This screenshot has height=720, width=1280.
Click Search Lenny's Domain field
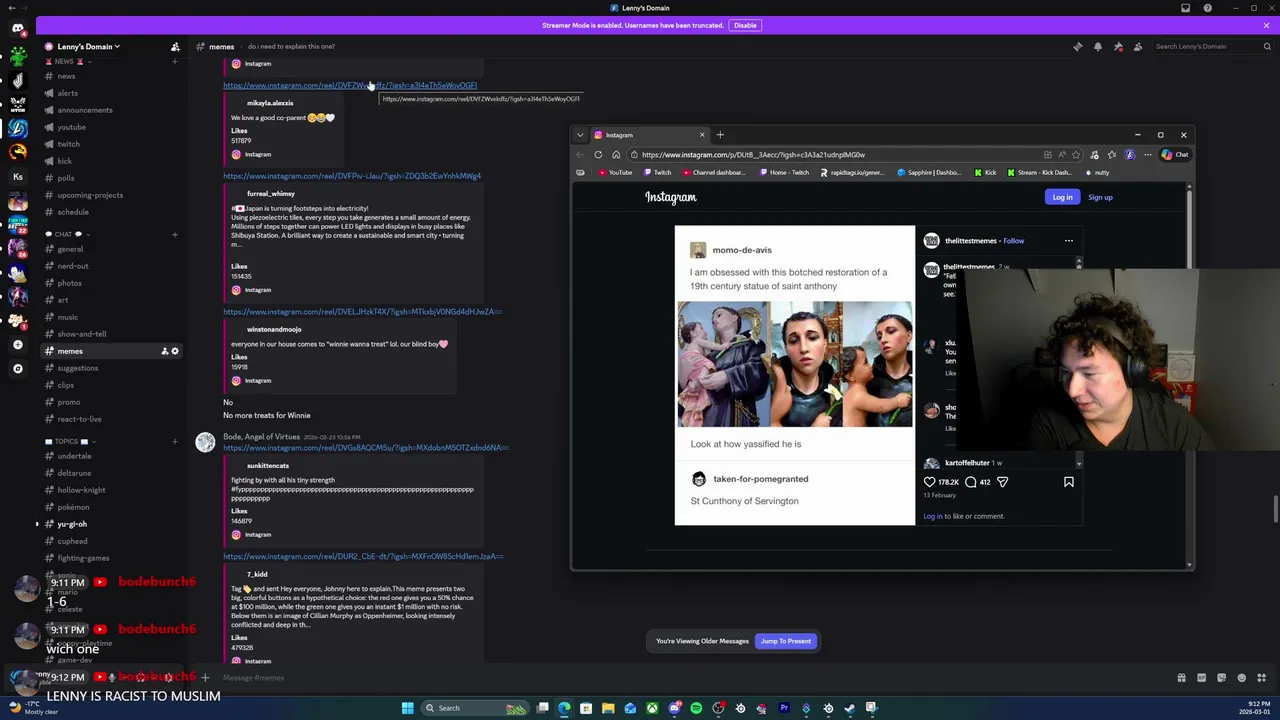[x=1212, y=46]
